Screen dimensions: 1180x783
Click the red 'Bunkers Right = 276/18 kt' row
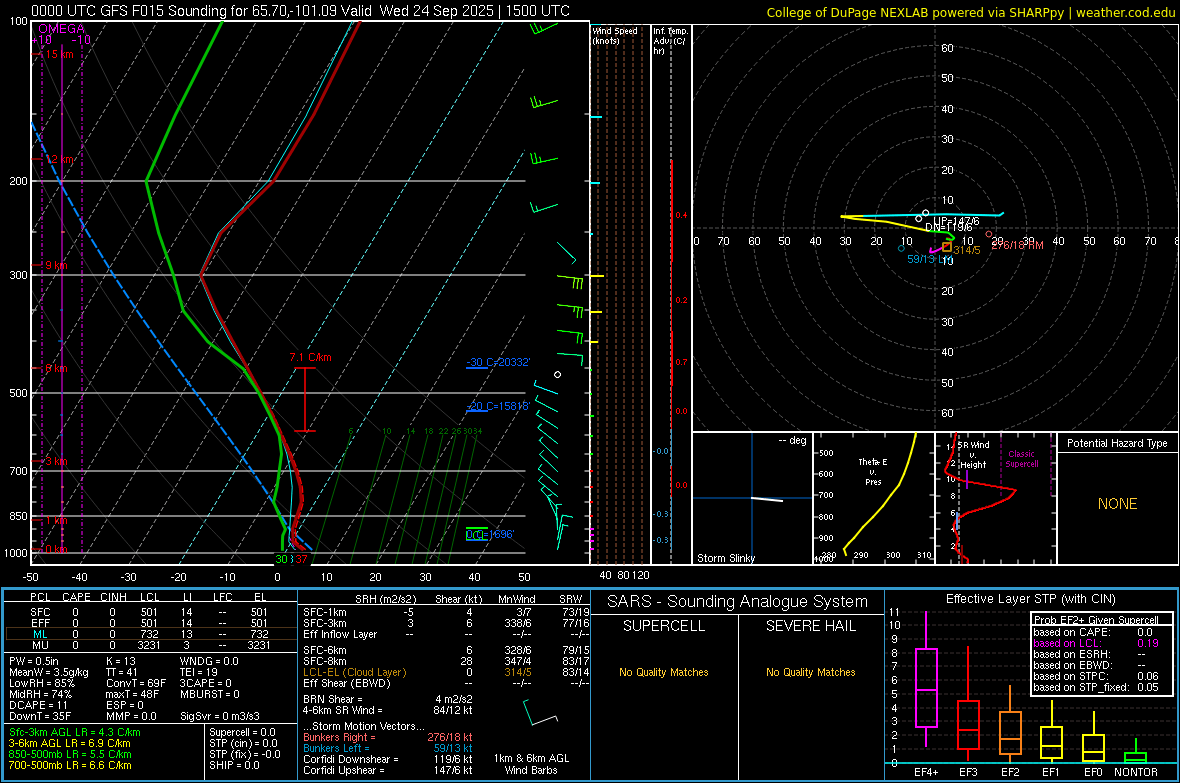pyautogui.click(x=388, y=737)
